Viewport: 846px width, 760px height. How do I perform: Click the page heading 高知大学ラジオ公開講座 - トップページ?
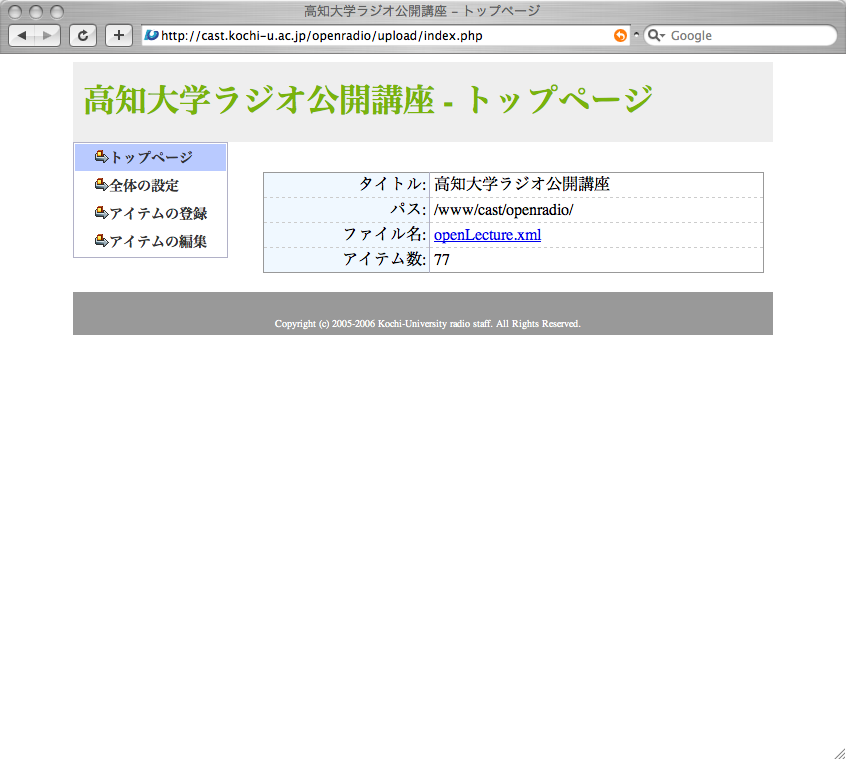click(x=369, y=100)
